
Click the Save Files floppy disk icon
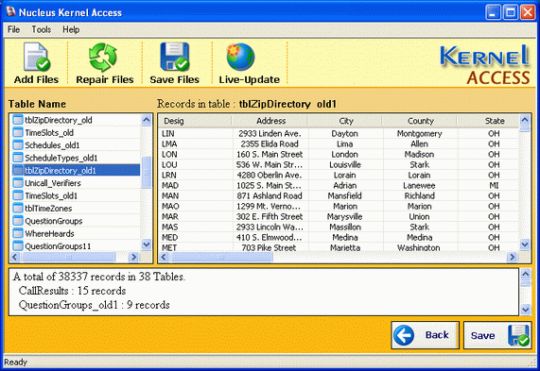(175, 57)
